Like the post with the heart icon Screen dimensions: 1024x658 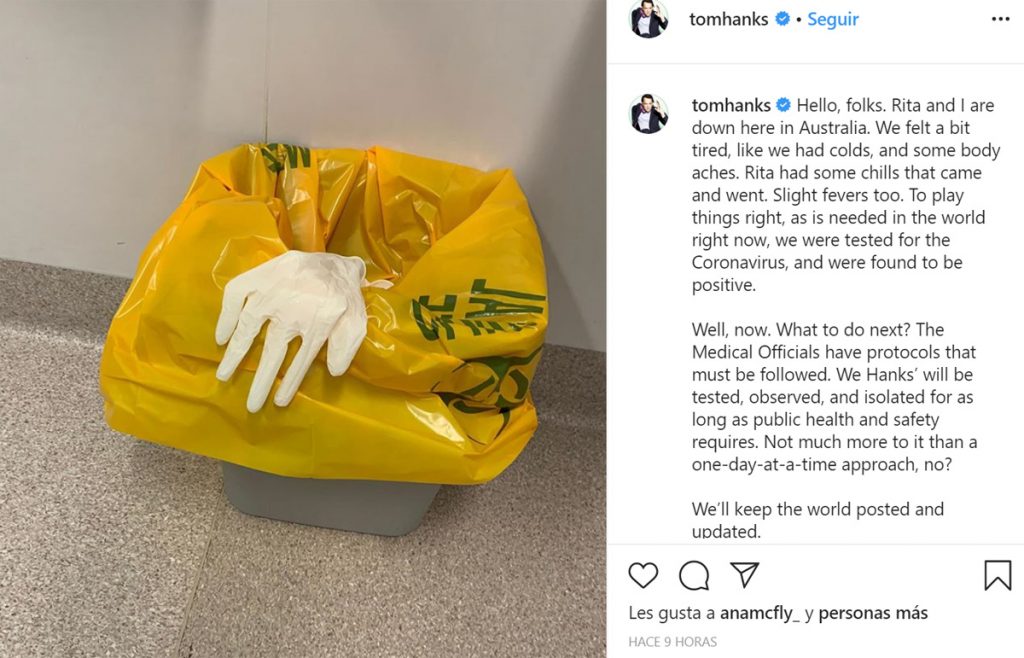643,575
